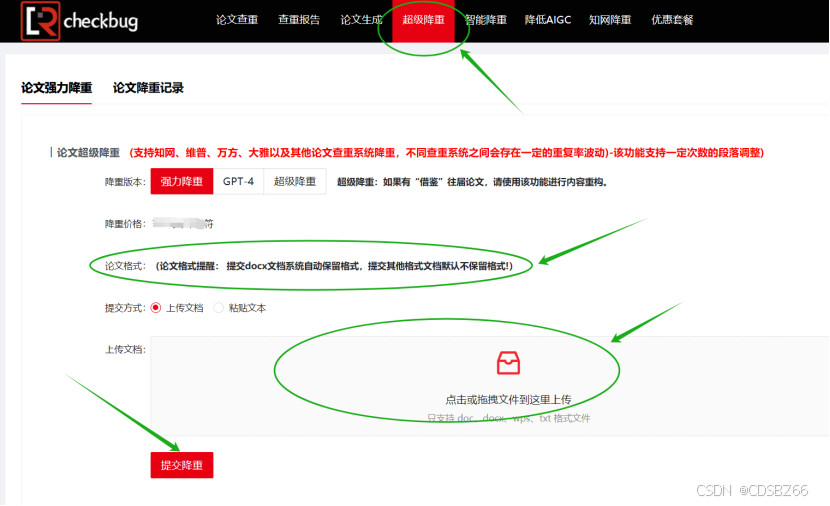The width and height of the screenshot is (830, 506).
Task: Choose the GPT-4 version button
Action: pos(238,182)
